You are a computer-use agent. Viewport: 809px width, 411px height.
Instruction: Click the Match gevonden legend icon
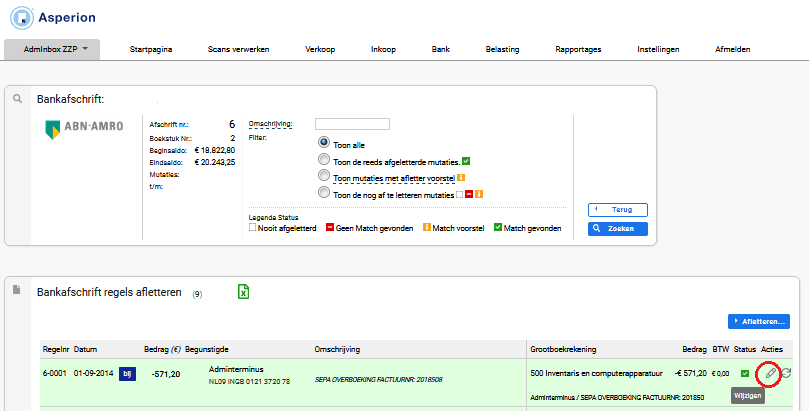498,227
